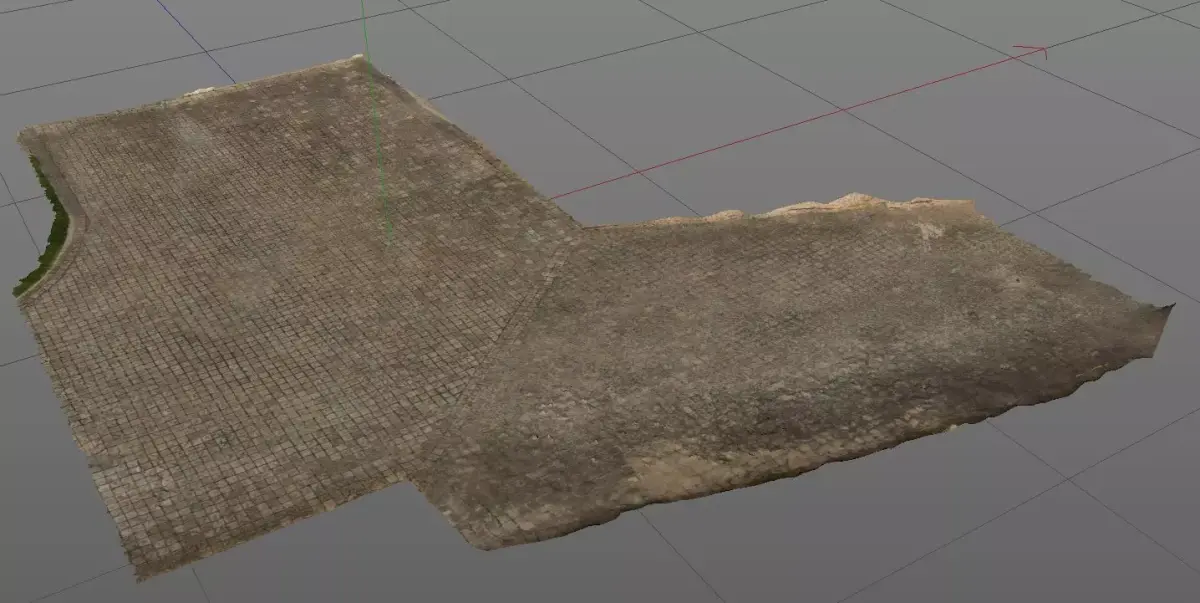Click the green grass patch on mesh edge
Image resolution: width=1200 pixels, height=603 pixels.
point(45,228)
